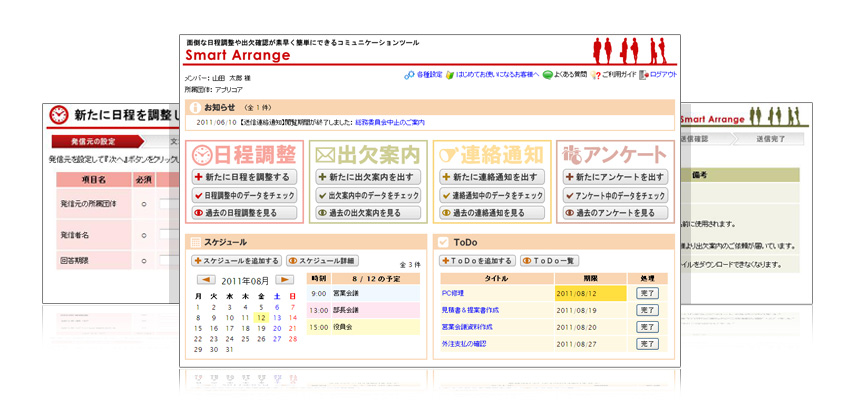Click 新たに連絡通知を出す button
The width and height of the screenshot is (860, 400).
click(492, 177)
